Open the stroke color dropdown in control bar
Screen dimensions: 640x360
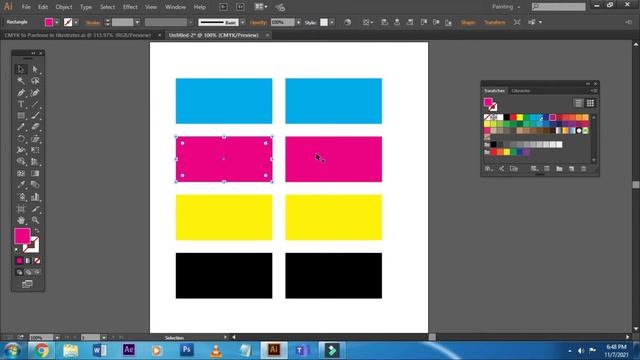tap(76, 22)
